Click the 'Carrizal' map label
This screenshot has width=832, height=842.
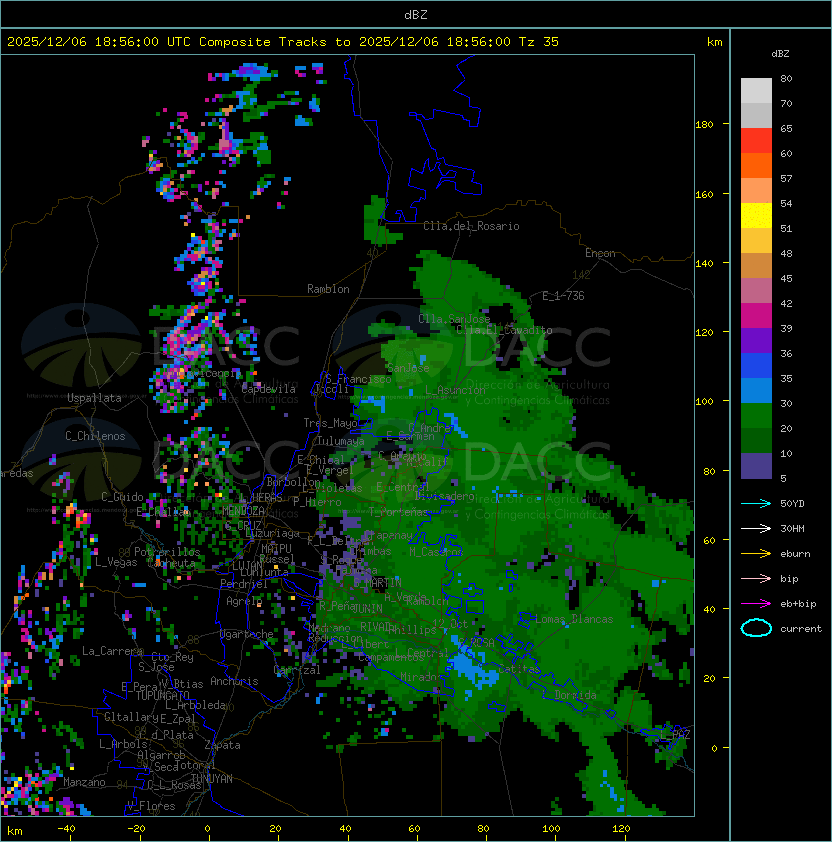coord(297,670)
